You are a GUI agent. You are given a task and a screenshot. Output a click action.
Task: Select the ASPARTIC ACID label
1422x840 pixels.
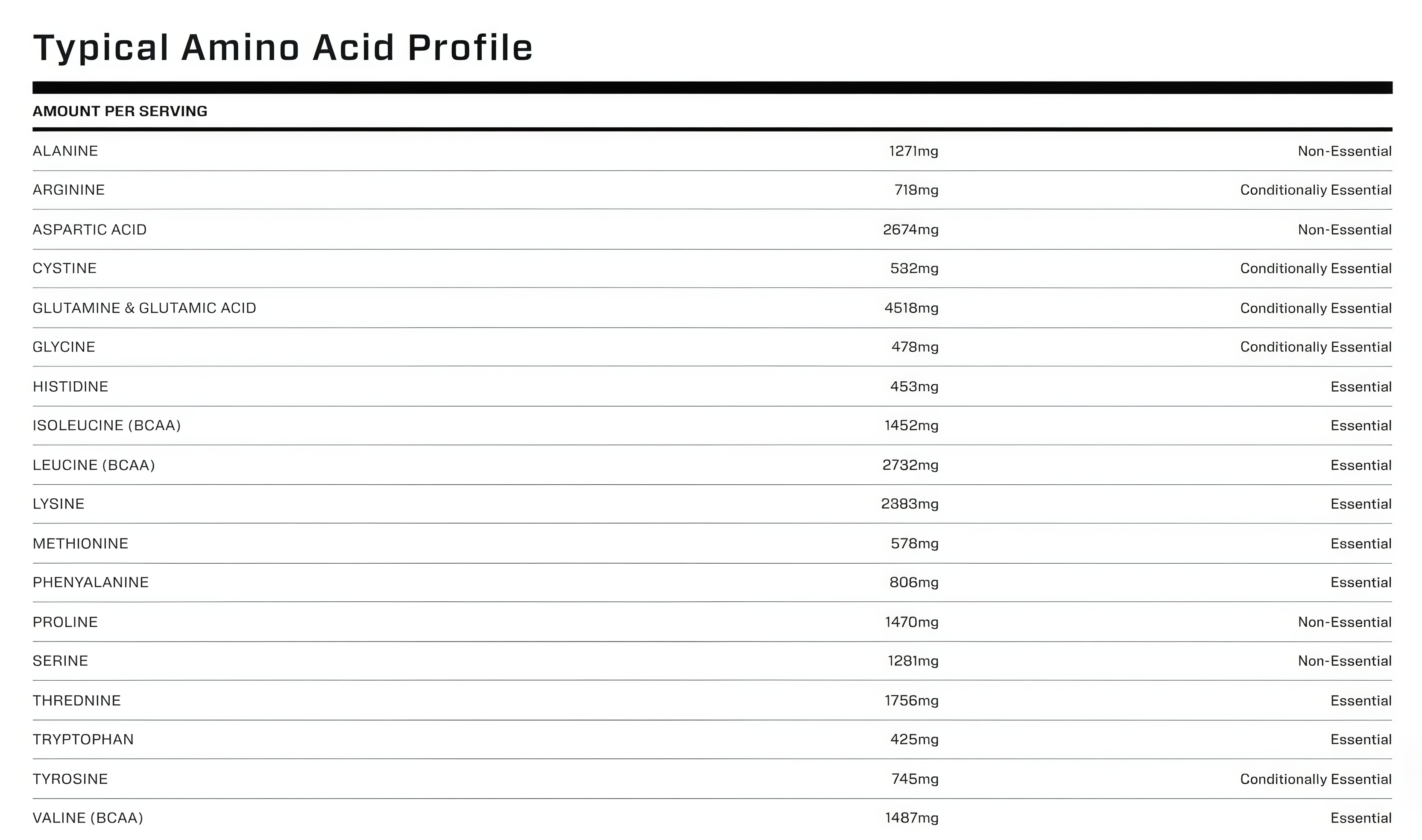tap(89, 230)
